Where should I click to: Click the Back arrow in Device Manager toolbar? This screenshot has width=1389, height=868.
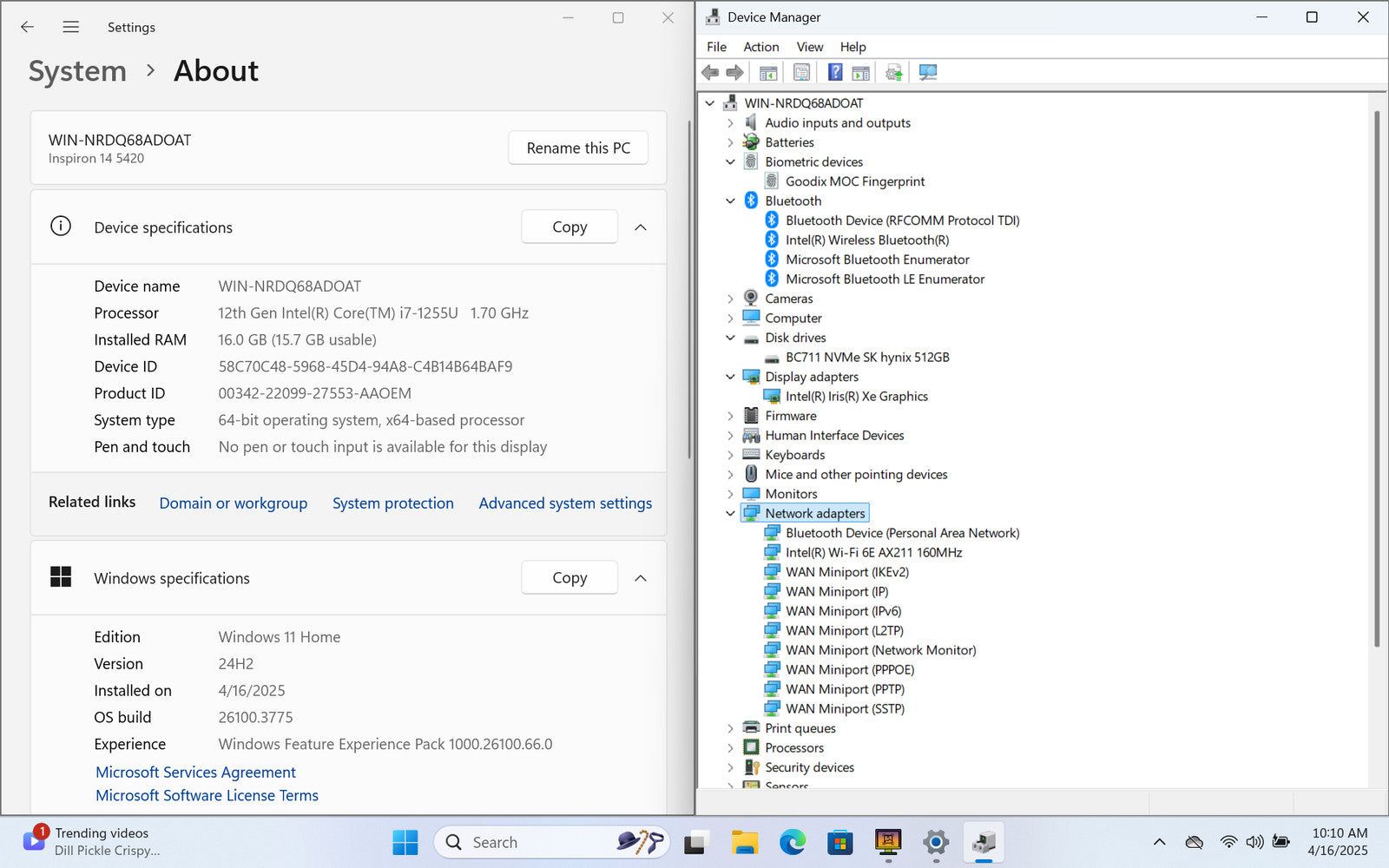coord(710,72)
